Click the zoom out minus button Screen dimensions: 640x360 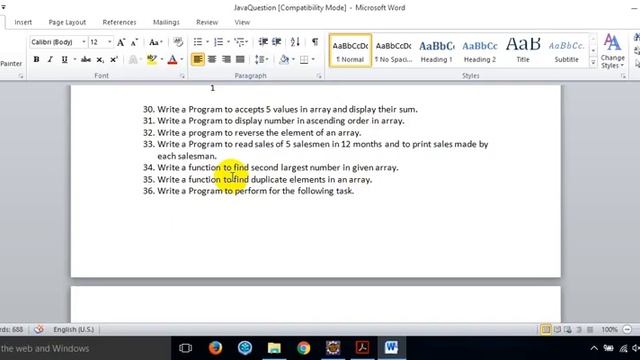627,329
